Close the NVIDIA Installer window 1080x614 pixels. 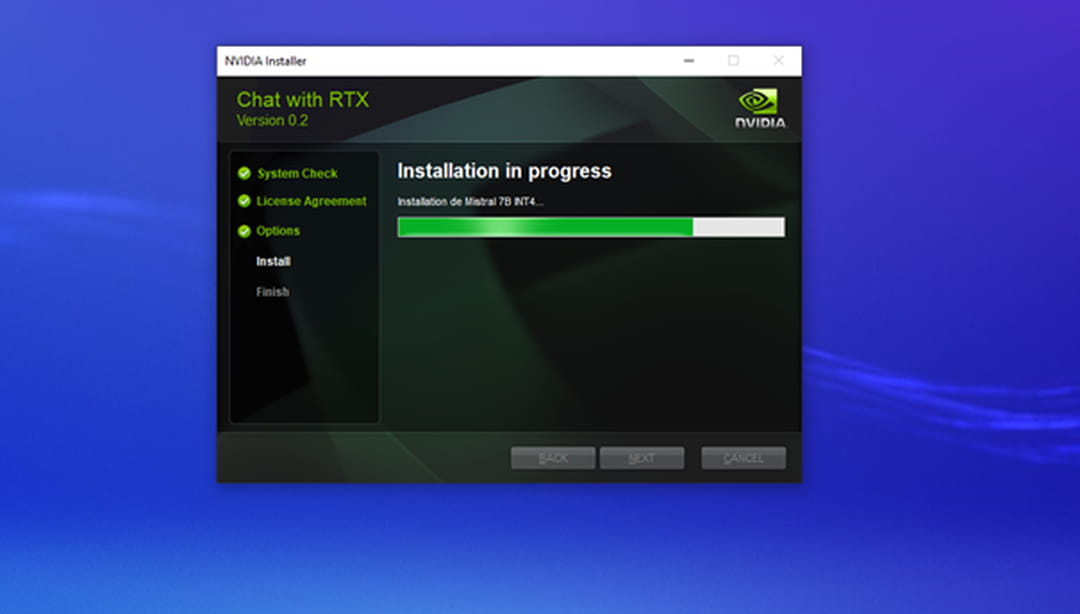778,61
